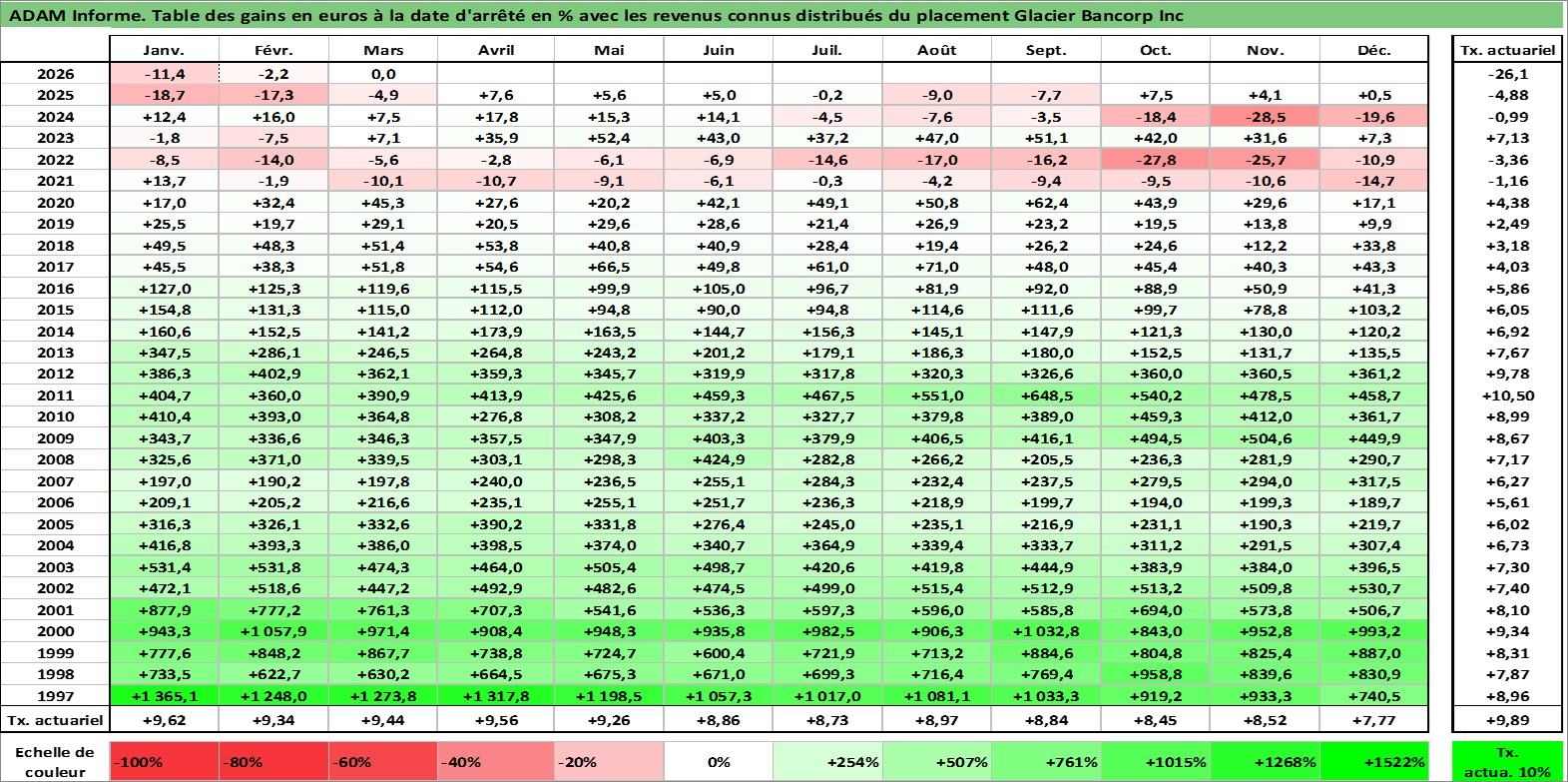1568x782 pixels.
Task: Select the 2026 year row label
Action: [x=55, y=74]
